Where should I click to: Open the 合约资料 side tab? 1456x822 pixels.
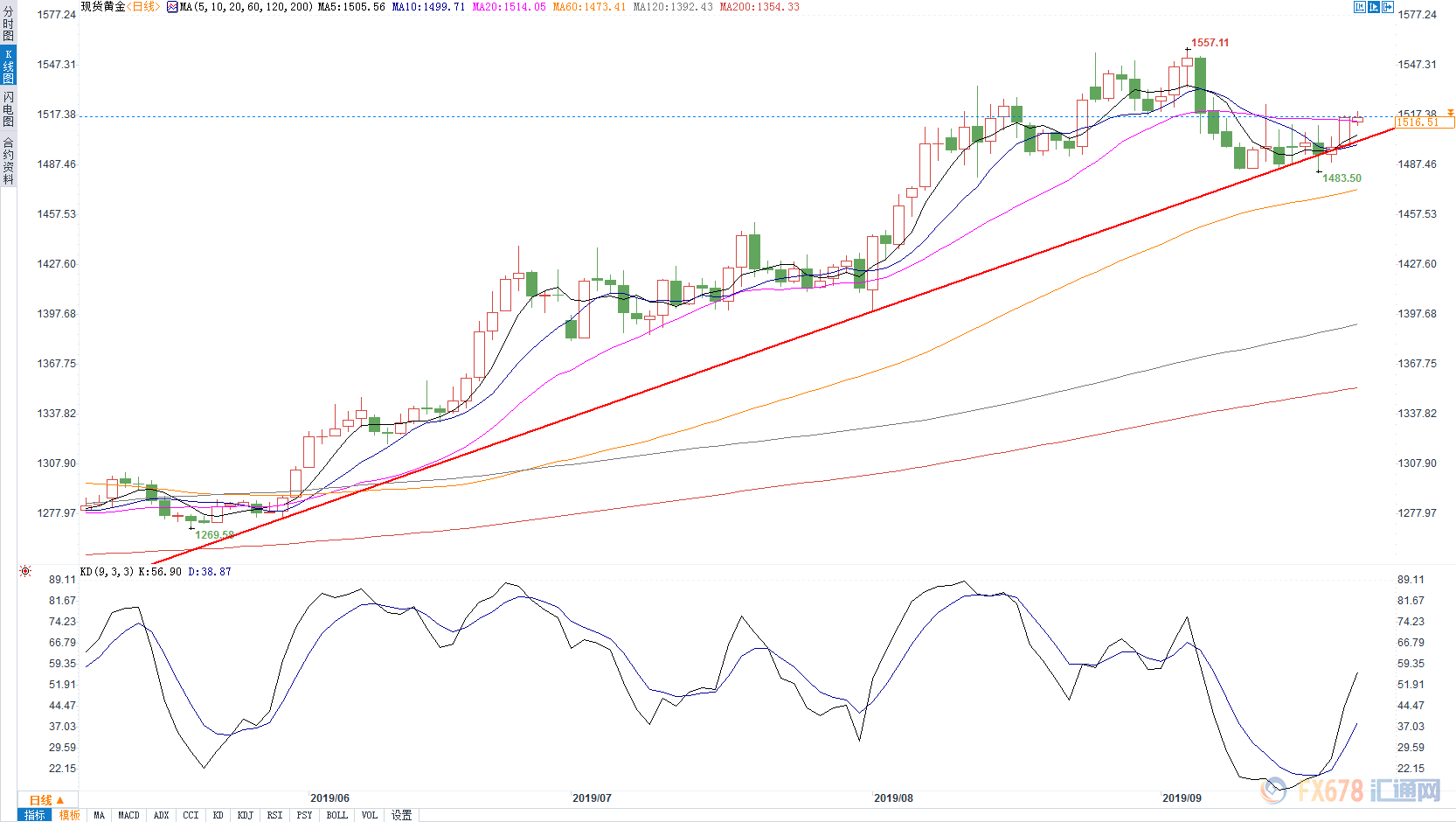[x=8, y=161]
